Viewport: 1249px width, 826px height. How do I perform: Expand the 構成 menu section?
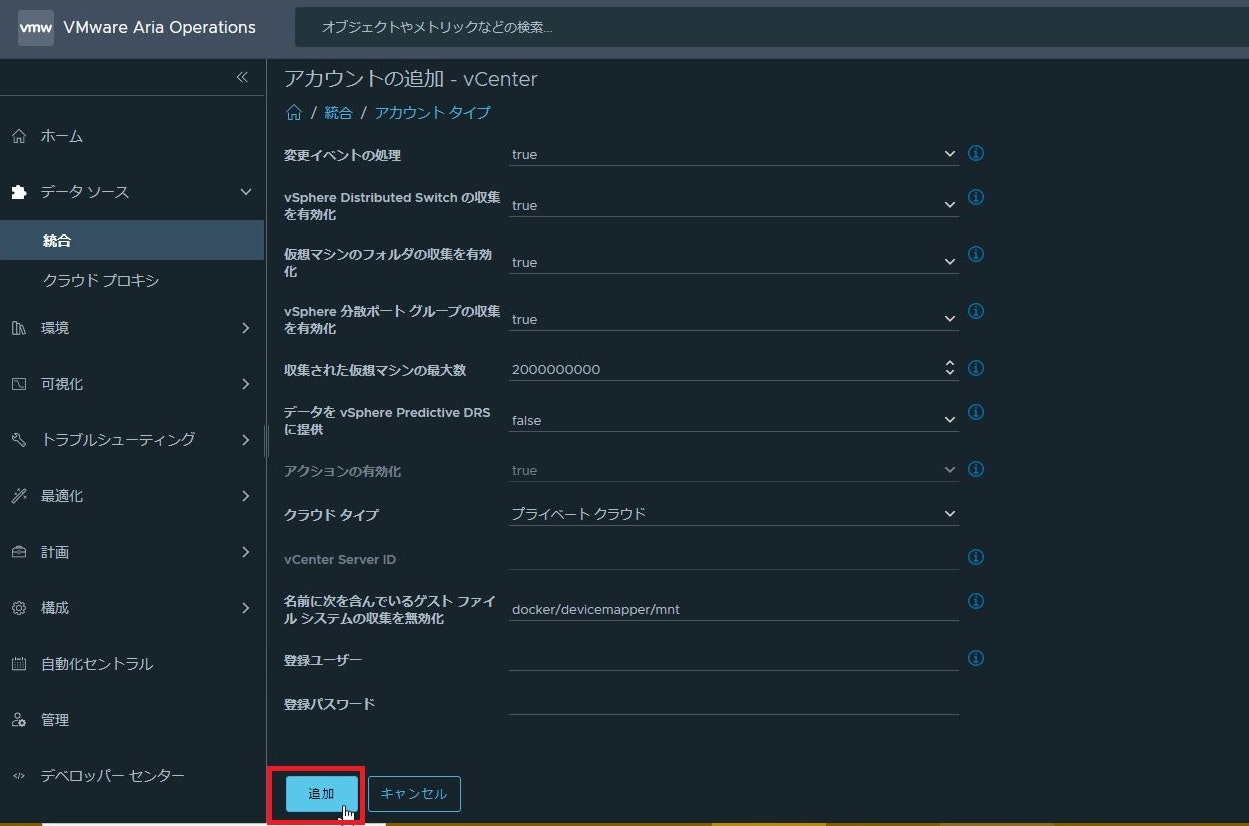(x=246, y=608)
